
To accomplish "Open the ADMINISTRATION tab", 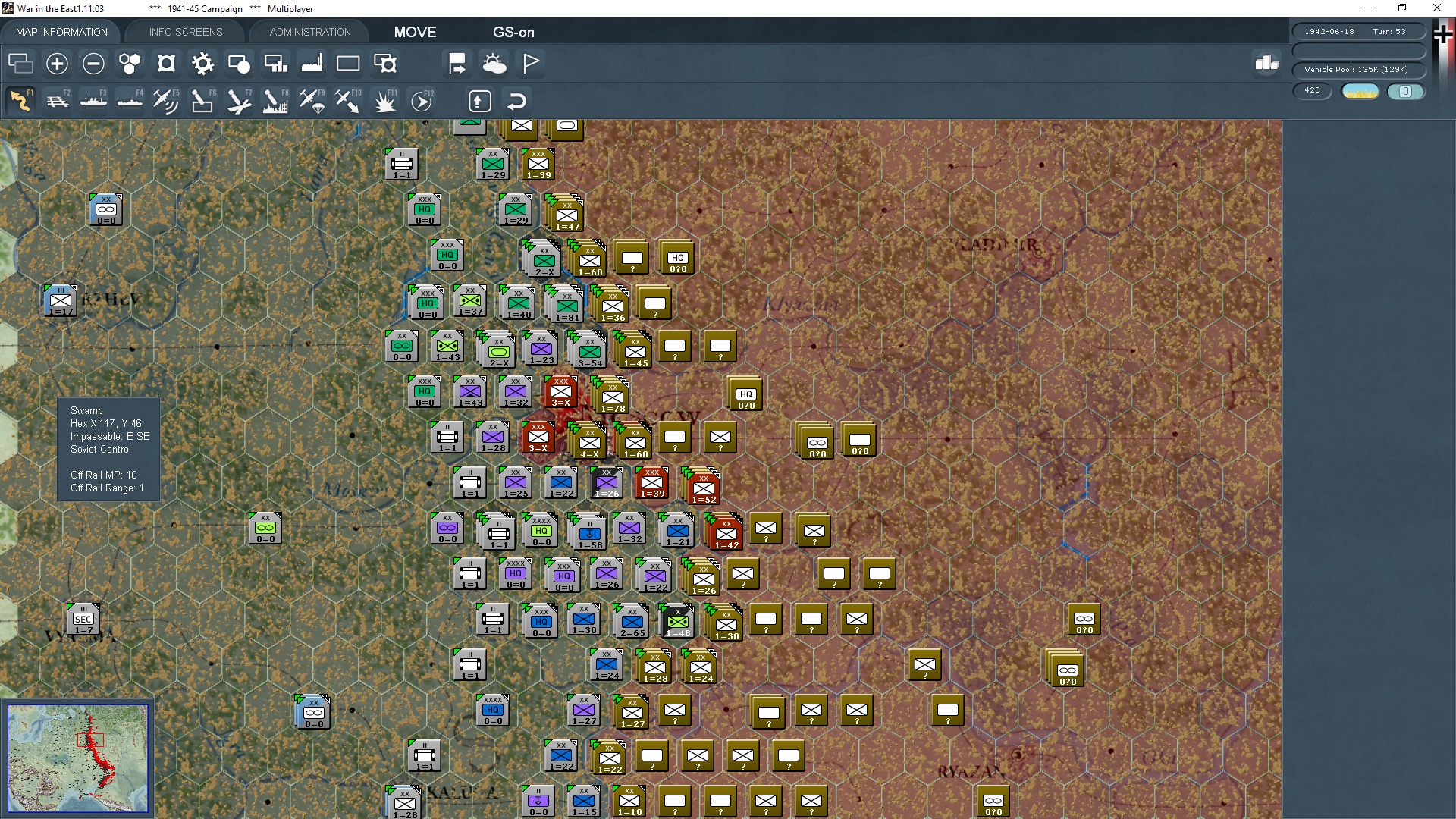I will tap(310, 32).
